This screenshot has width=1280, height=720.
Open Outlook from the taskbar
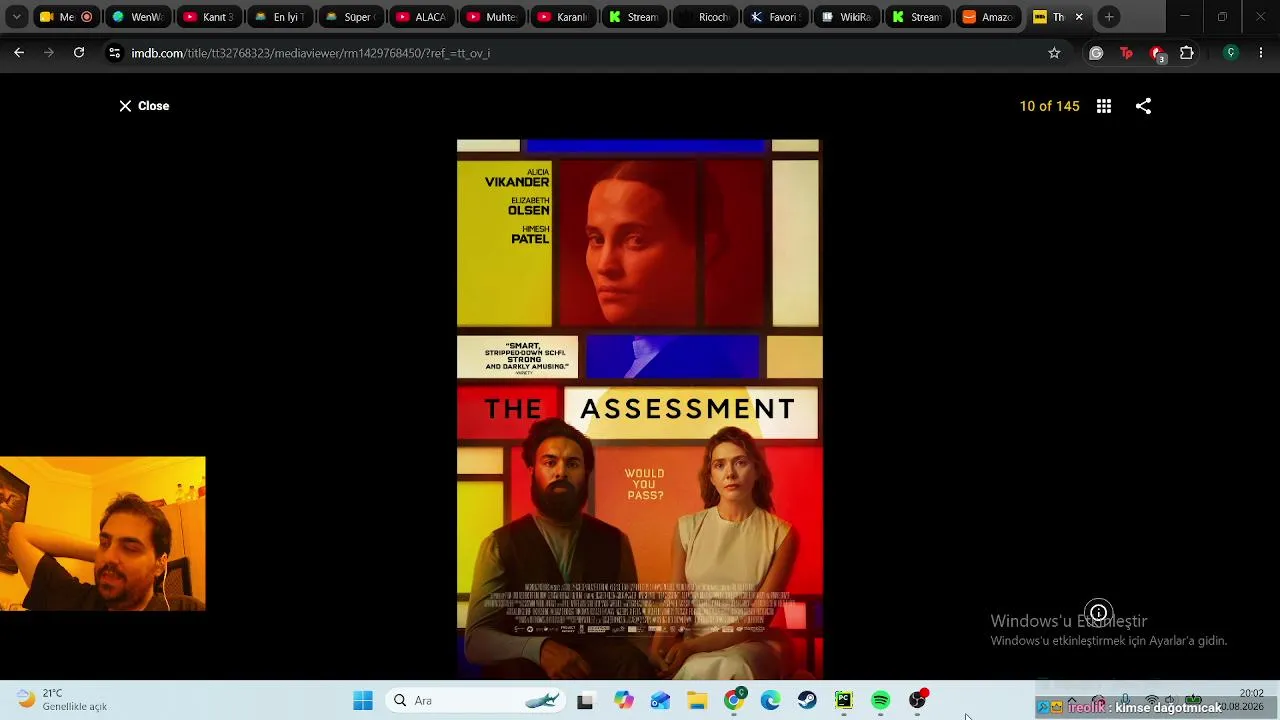point(660,701)
